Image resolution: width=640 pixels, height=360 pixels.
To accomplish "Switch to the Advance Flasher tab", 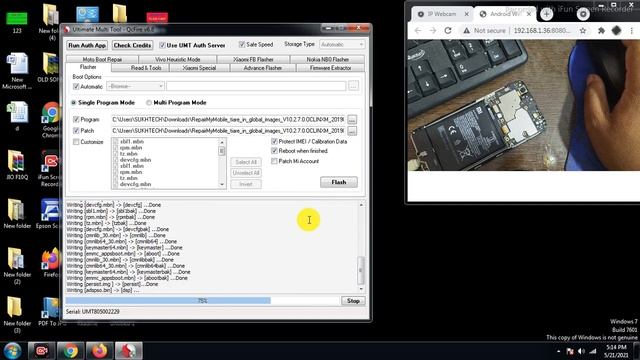I will [262, 68].
